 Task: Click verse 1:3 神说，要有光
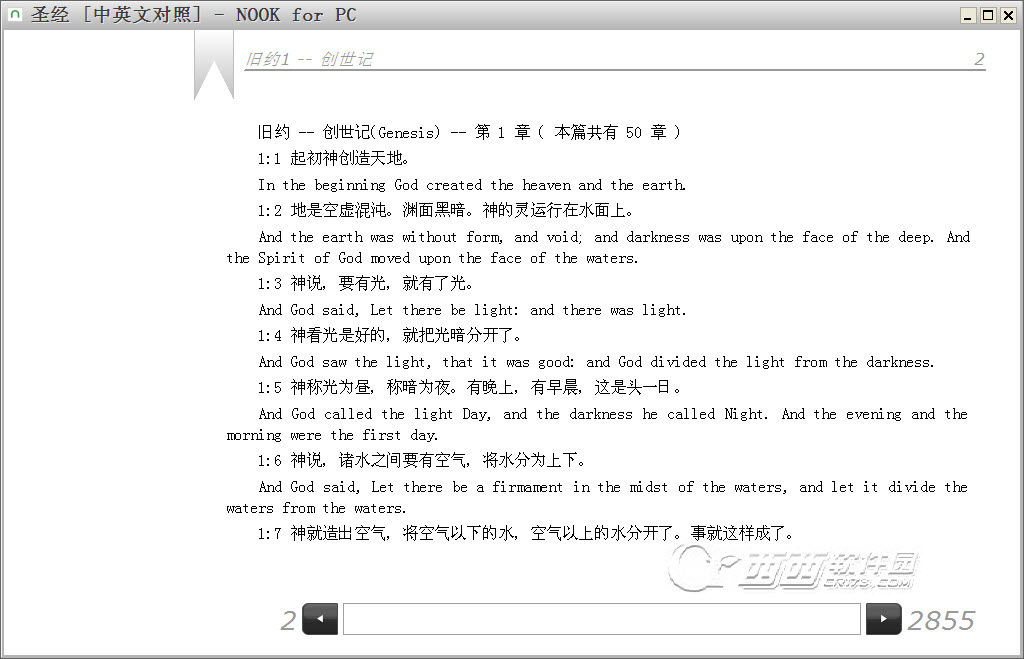click(x=365, y=283)
